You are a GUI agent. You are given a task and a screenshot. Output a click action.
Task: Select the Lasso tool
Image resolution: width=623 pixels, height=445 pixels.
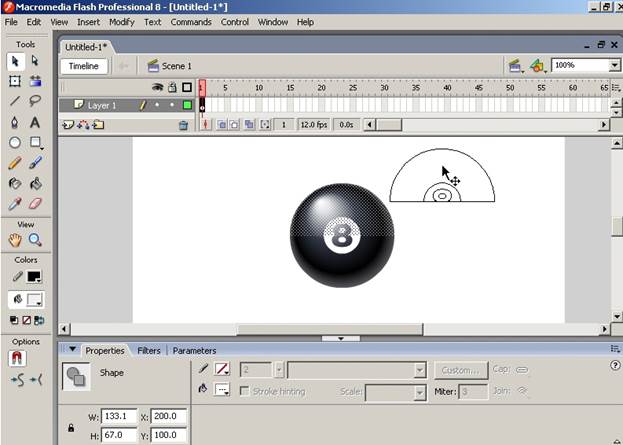tap(35, 101)
